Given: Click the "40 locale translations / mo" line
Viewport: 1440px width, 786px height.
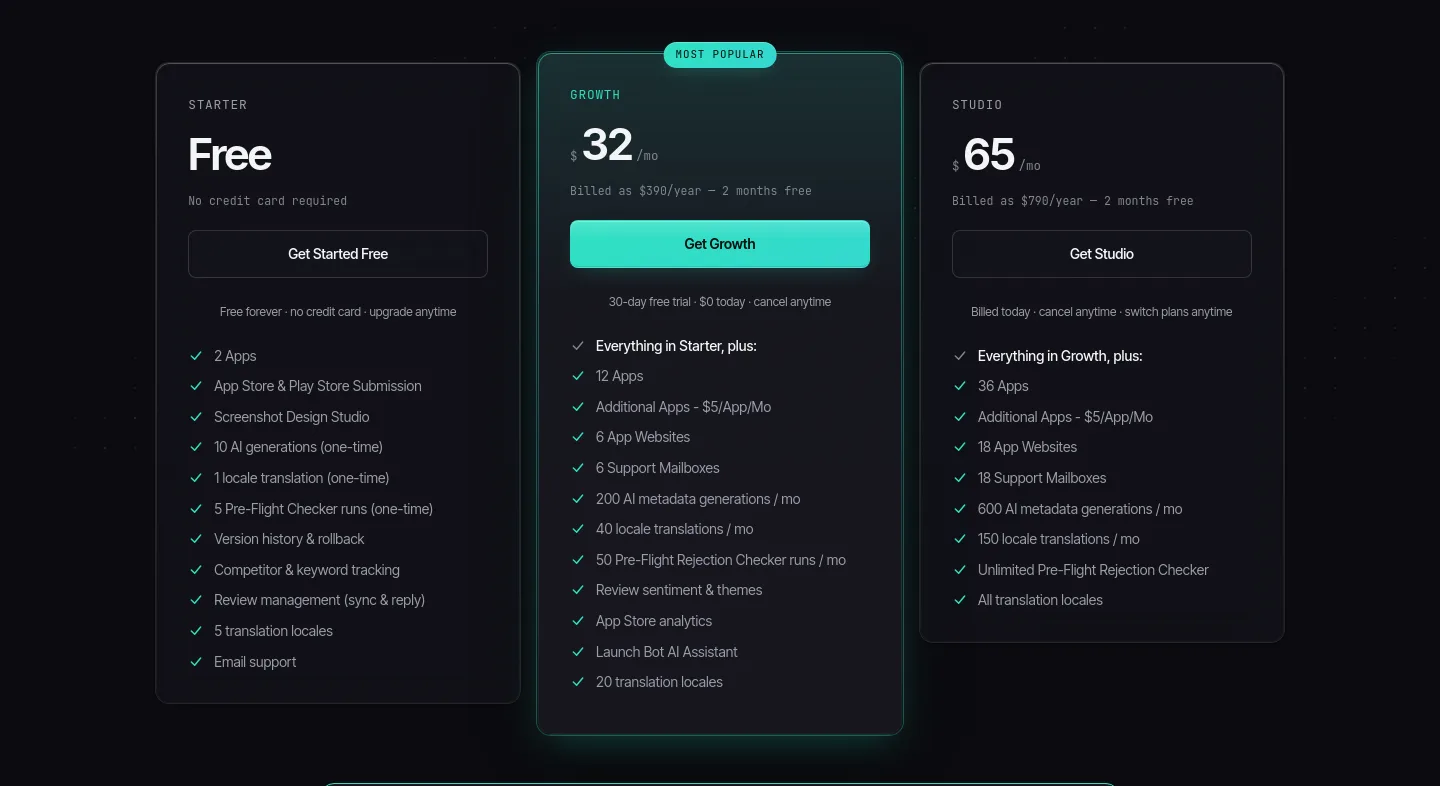Looking at the screenshot, I should coord(675,529).
